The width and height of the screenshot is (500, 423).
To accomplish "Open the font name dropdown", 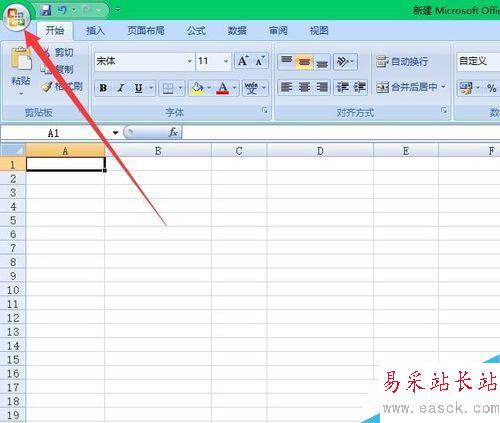I will point(190,61).
